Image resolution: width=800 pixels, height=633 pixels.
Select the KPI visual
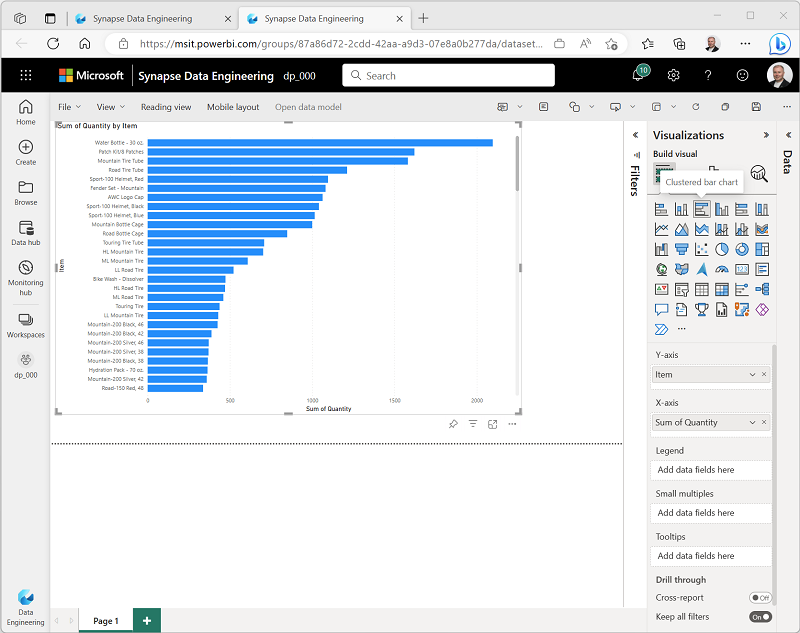pyautogui.click(x=661, y=290)
